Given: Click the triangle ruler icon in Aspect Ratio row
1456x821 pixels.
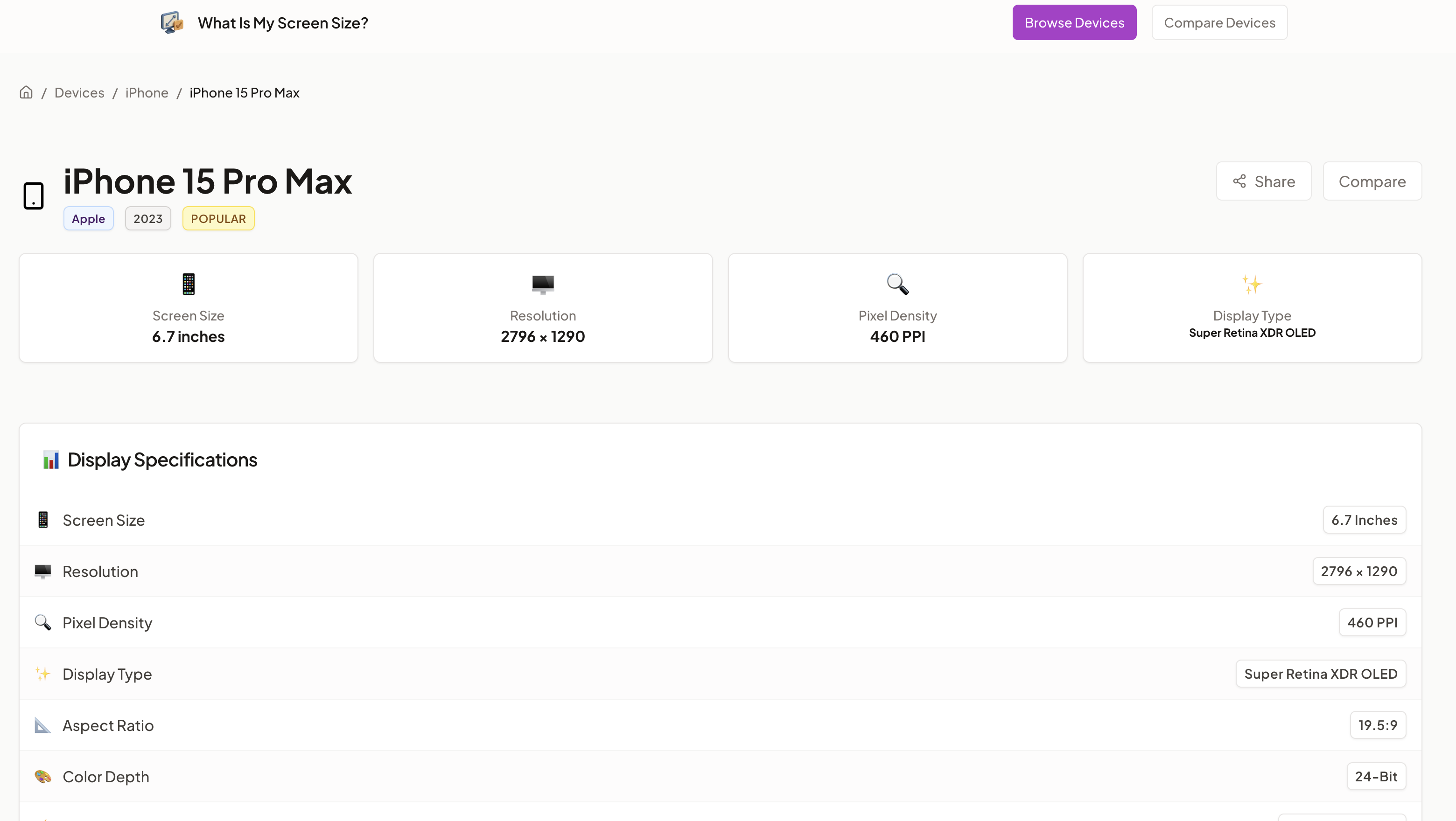Looking at the screenshot, I should coord(43,725).
